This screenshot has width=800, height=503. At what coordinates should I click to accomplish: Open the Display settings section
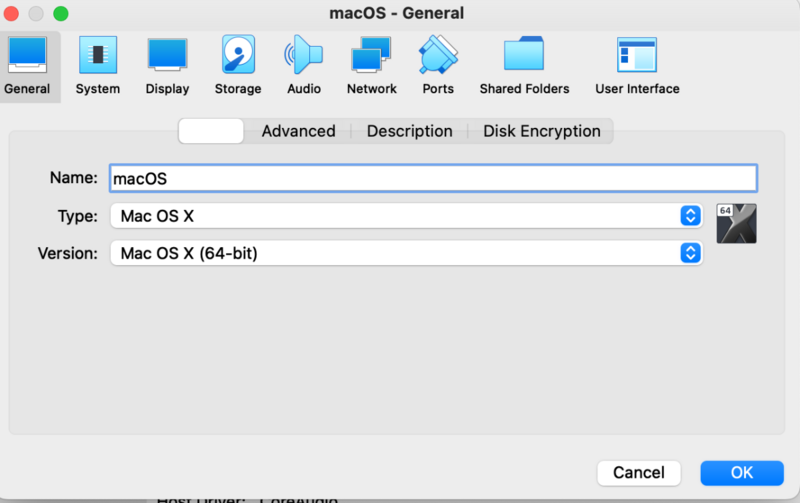[x=167, y=66]
